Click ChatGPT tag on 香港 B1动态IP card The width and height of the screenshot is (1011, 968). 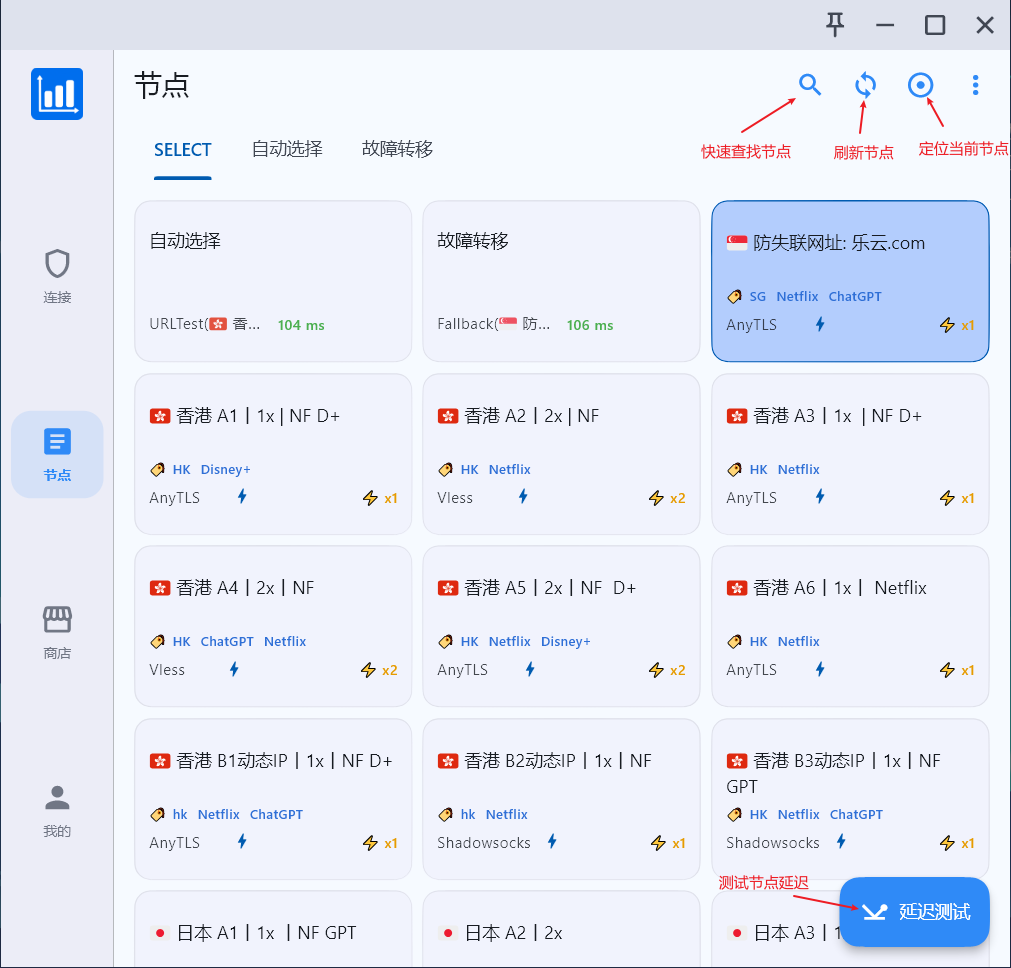pyautogui.click(x=276, y=815)
